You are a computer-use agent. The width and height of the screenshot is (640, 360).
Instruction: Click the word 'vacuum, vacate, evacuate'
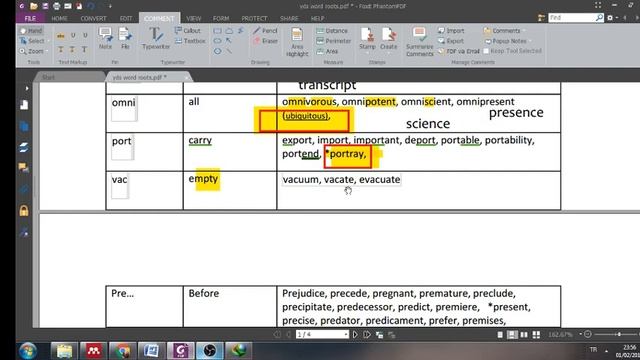point(341,180)
